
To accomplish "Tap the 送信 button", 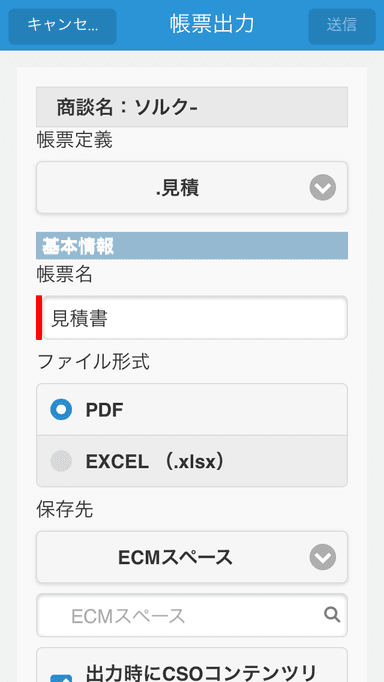I will [x=342, y=26].
